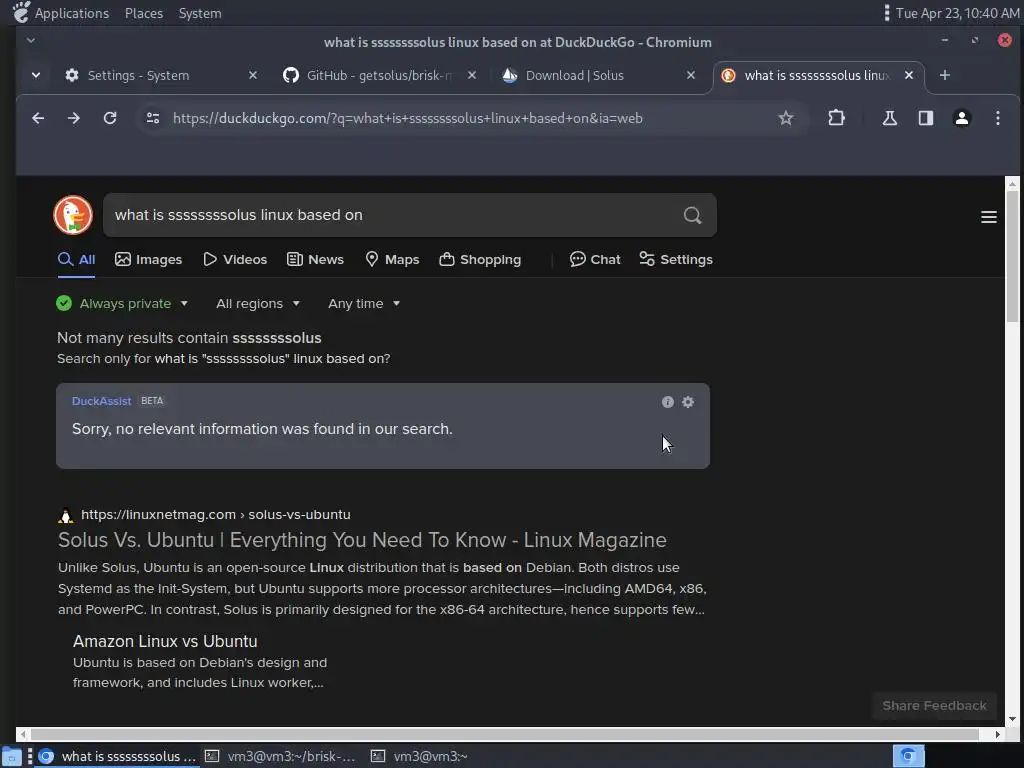Open Solus Vs. Ubuntu result title
This screenshot has width=1024, height=768.
pos(362,541)
